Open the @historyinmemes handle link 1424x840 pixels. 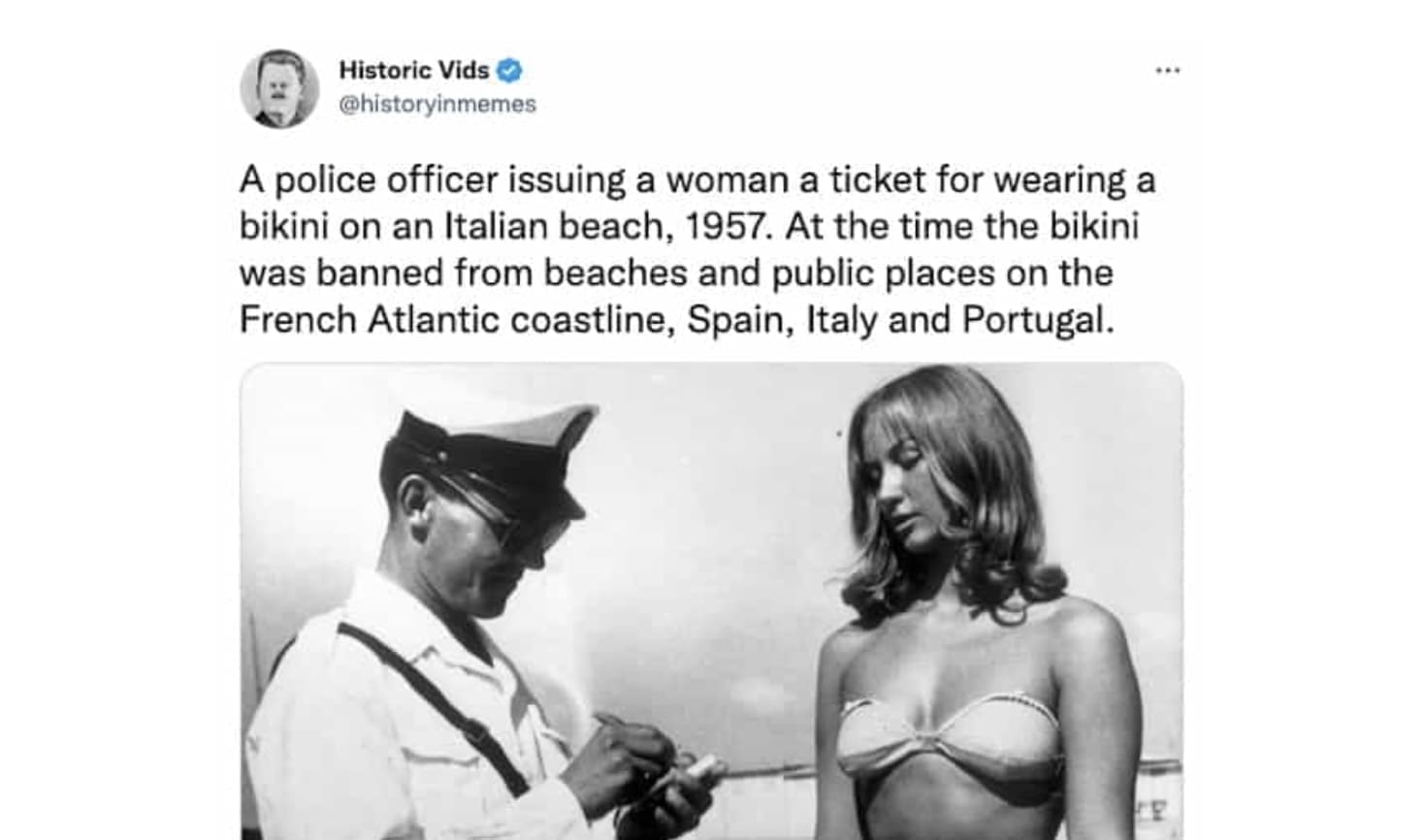click(437, 104)
